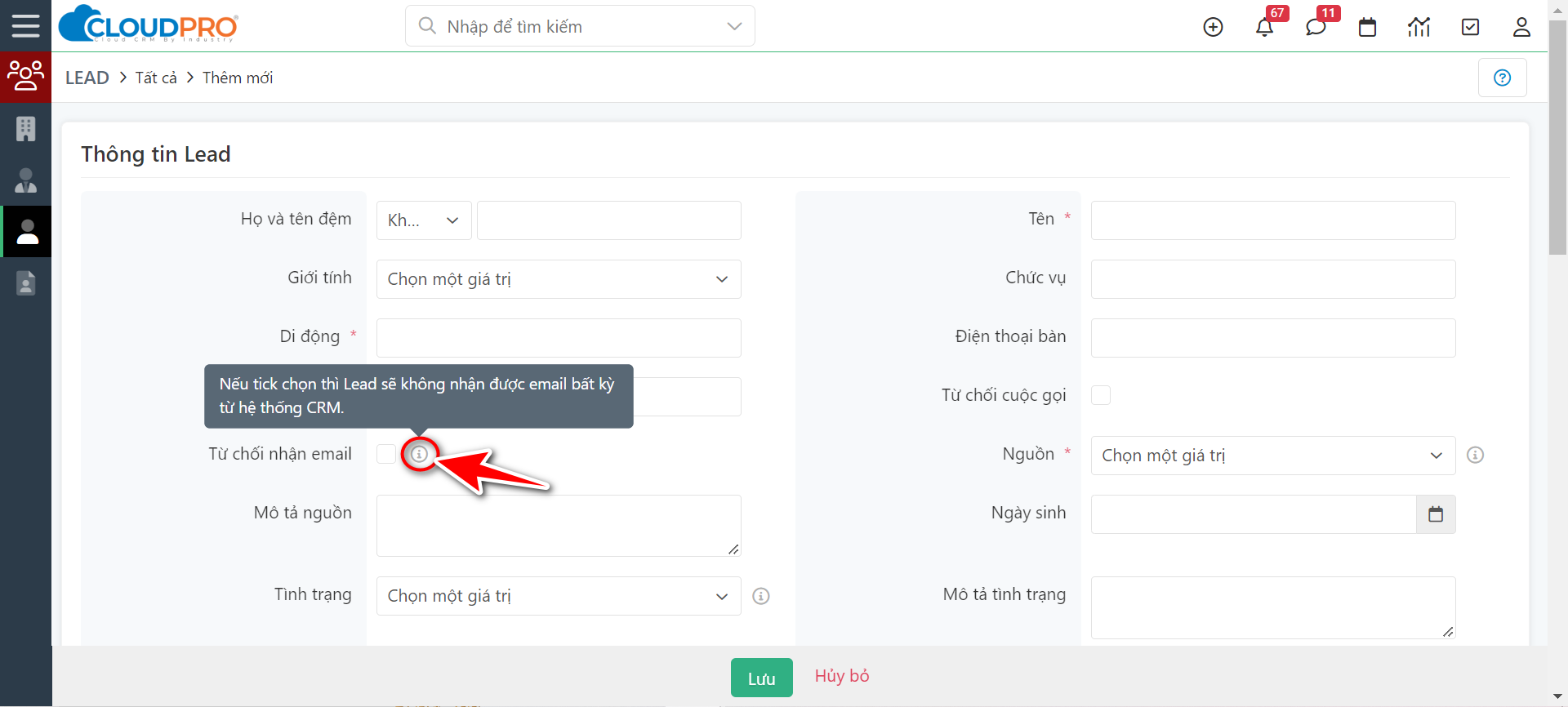Select the active Lead sidebar icon
This screenshot has height=707, width=1568.
[x=27, y=232]
